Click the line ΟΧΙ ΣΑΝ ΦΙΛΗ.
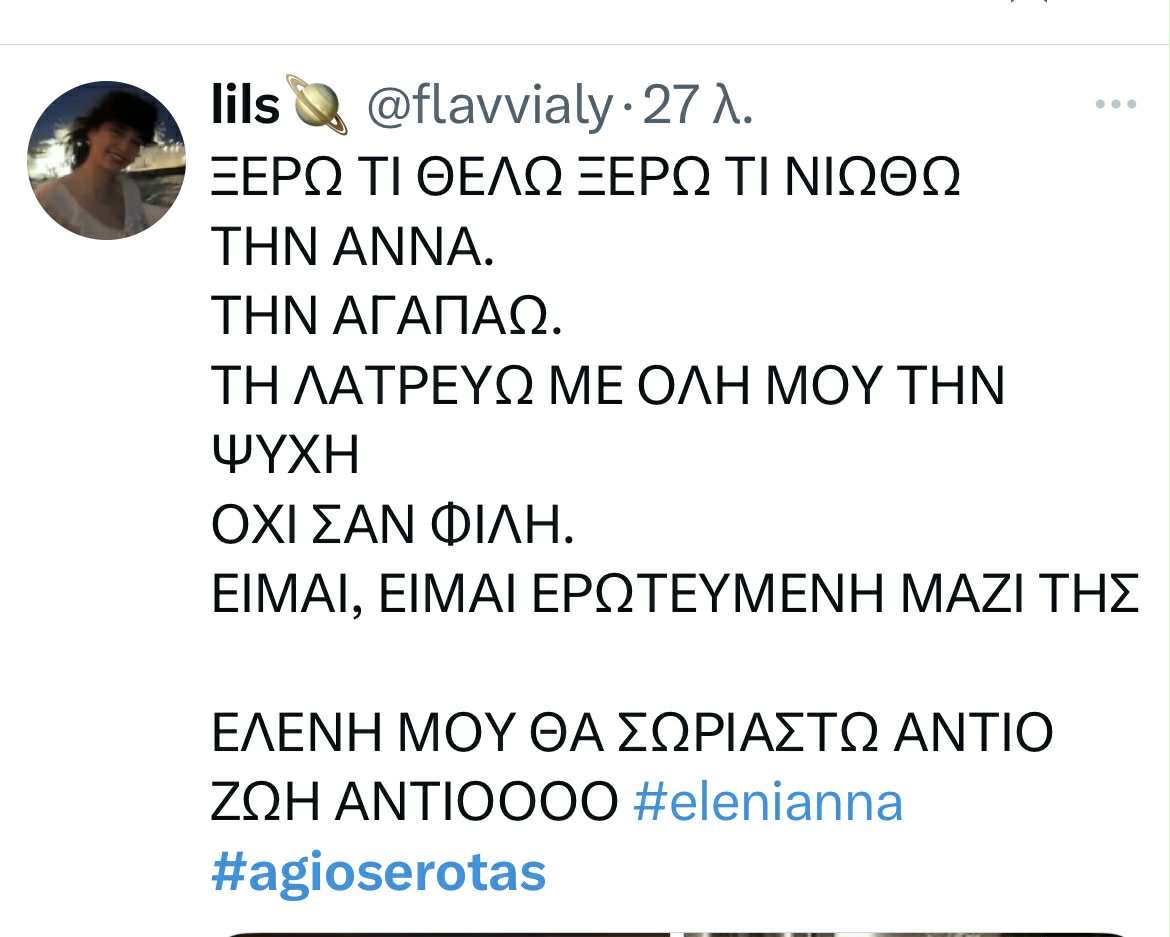Screen dimensions: 1170x937 coord(392,524)
